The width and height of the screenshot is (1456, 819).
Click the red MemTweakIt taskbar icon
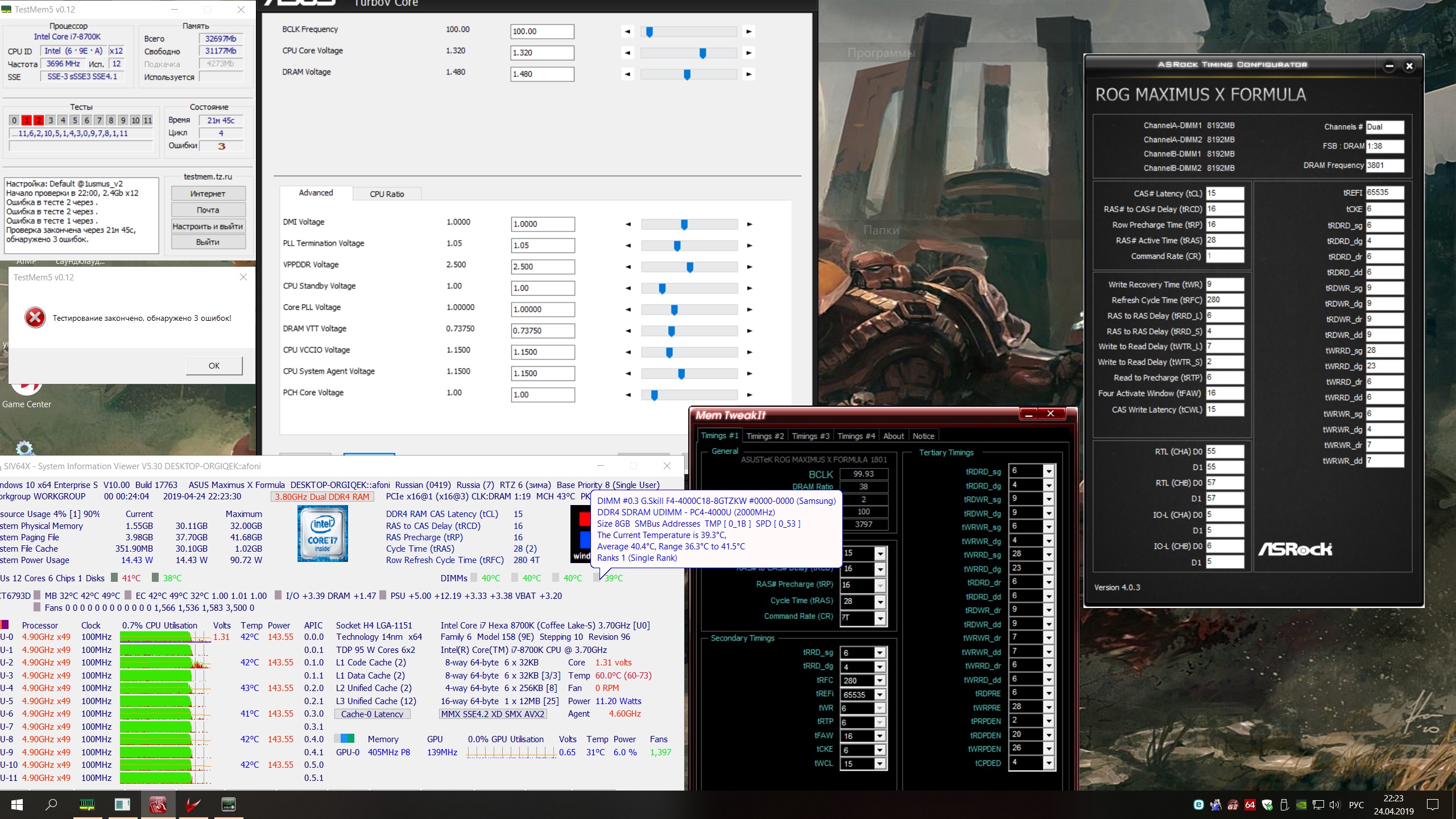(158, 804)
